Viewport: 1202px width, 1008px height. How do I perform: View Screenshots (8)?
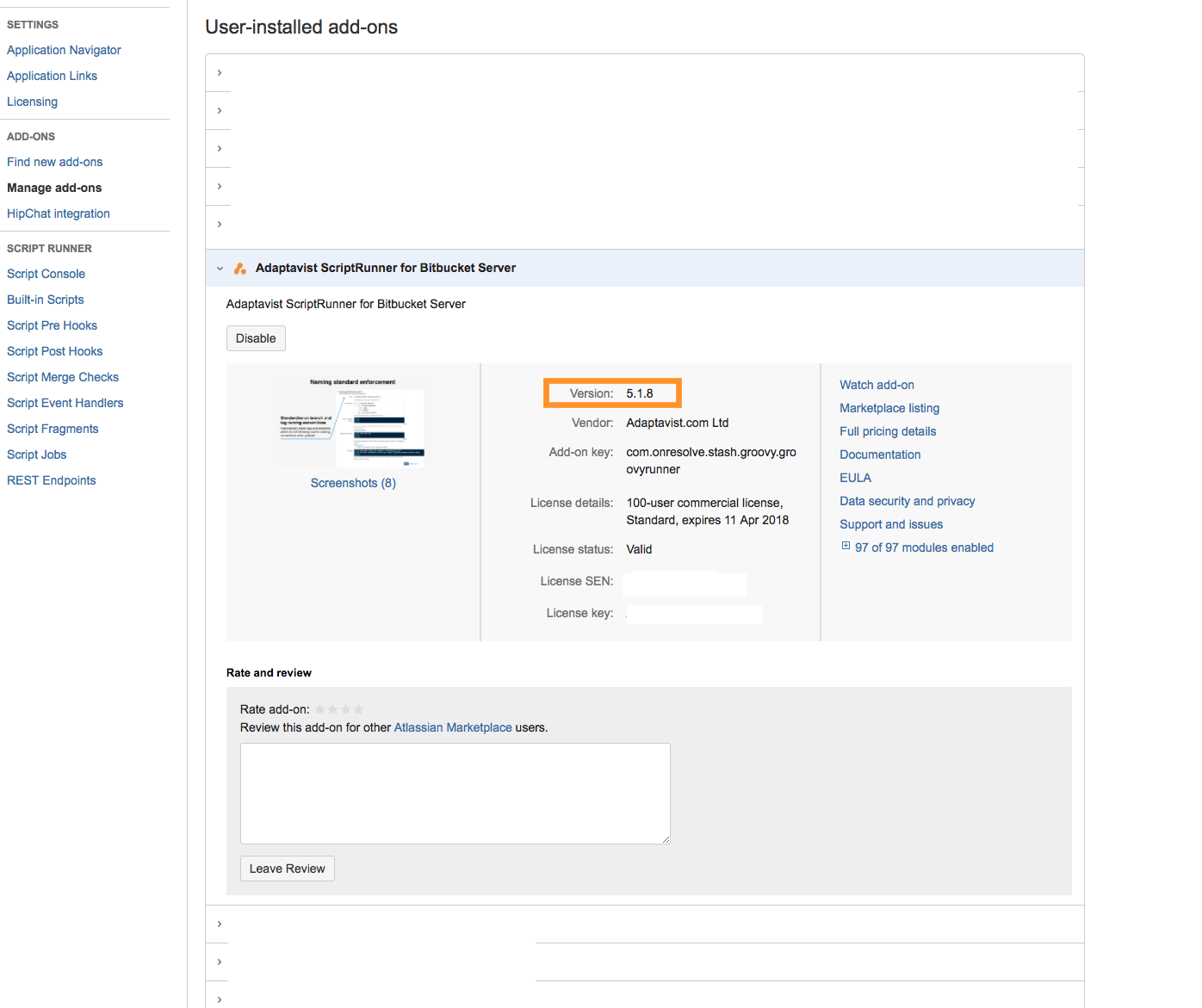[353, 482]
